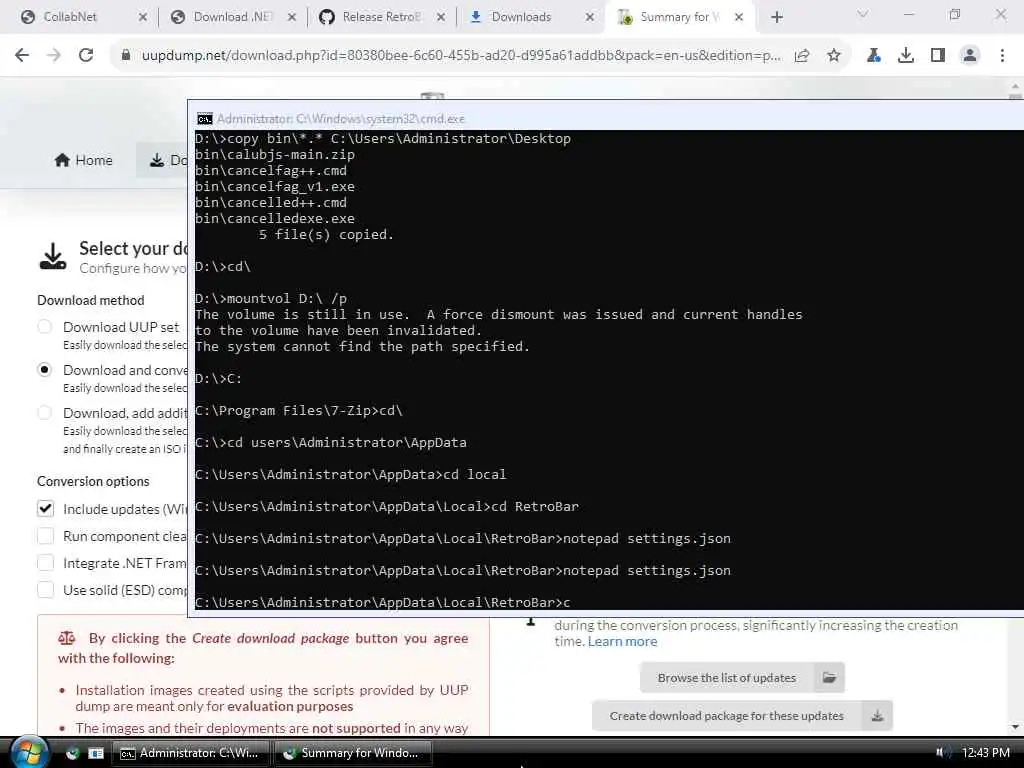Close the Release RetroBar tab
This screenshot has height=768, width=1024.
tap(441, 17)
